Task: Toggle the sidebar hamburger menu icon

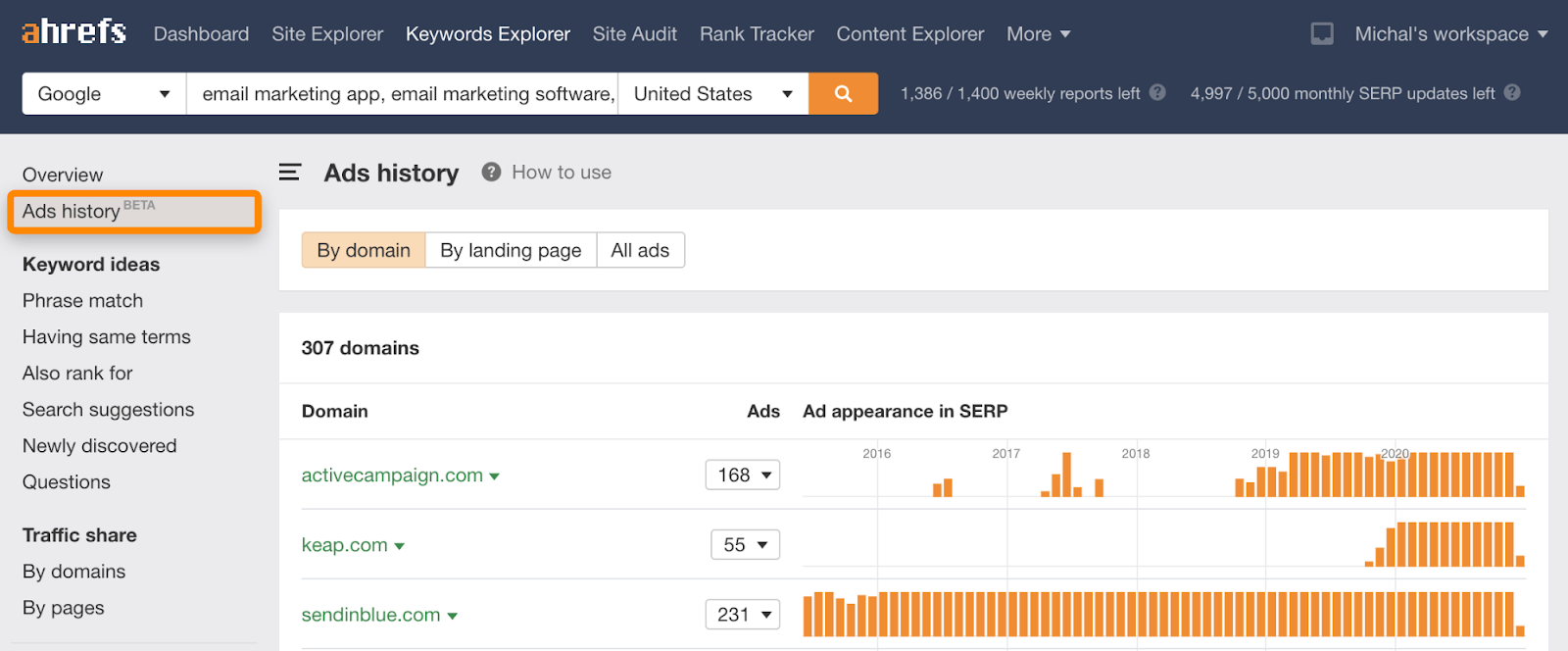Action: coord(289,173)
